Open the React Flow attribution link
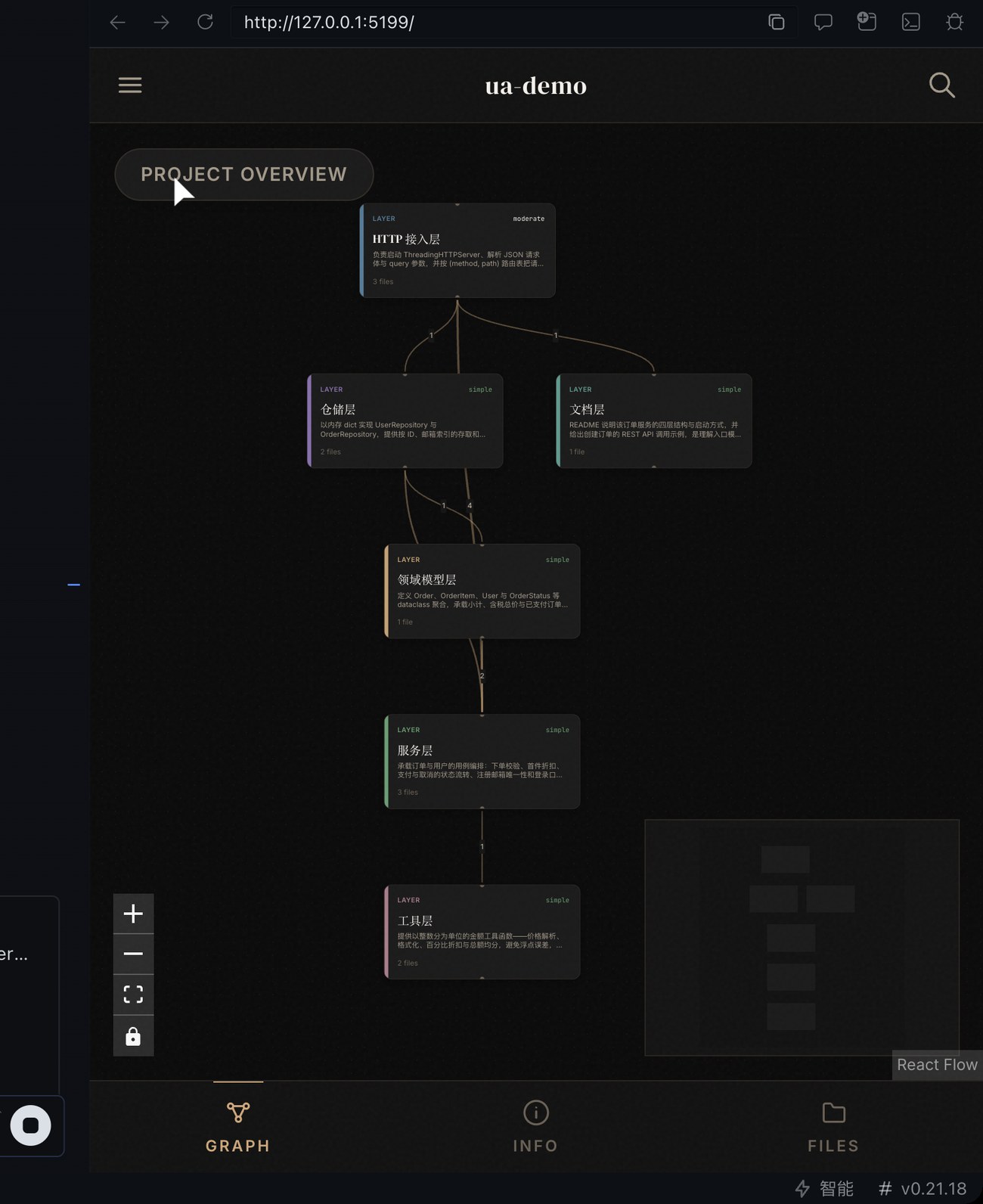 point(937,1065)
